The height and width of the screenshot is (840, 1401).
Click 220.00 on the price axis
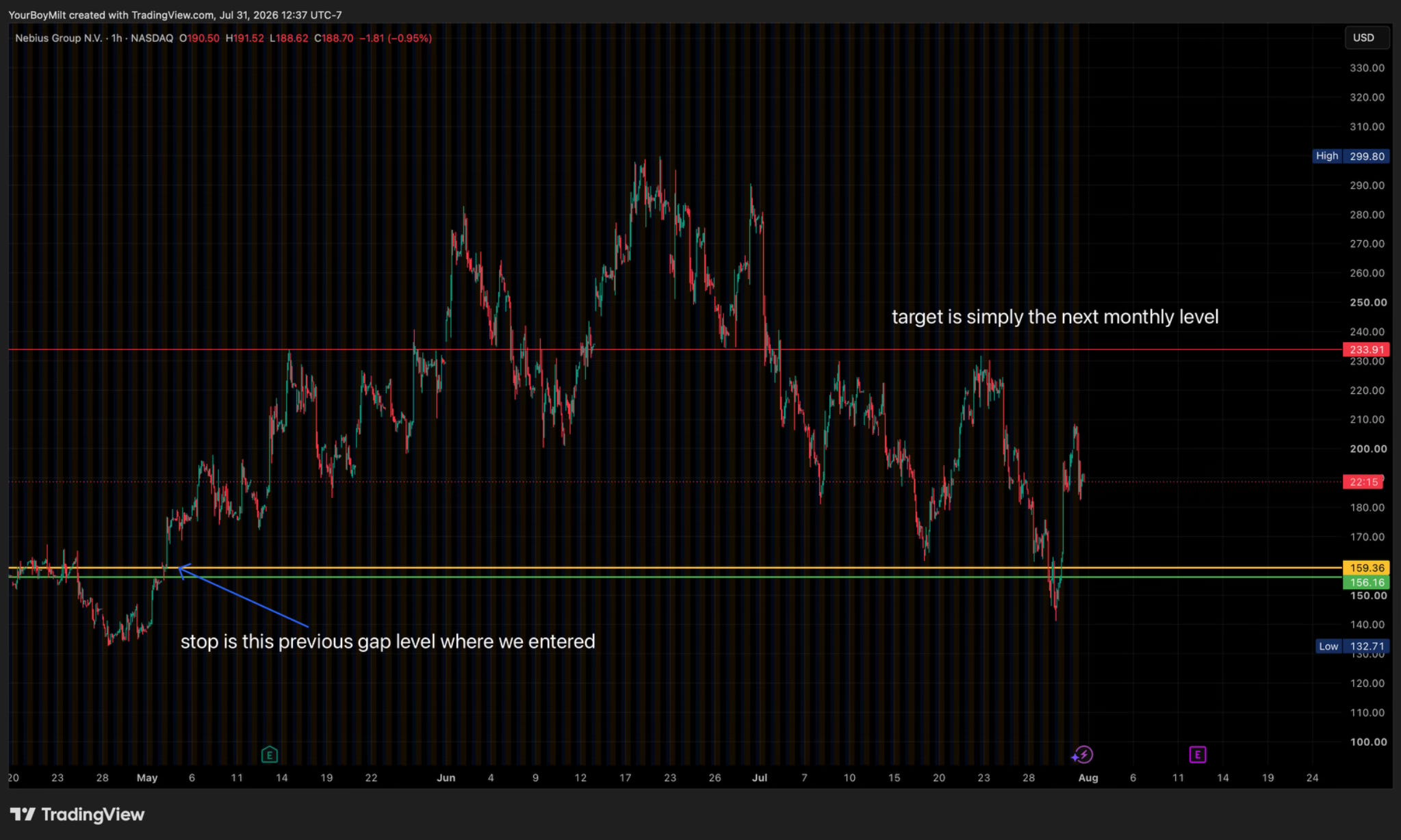1367,391
